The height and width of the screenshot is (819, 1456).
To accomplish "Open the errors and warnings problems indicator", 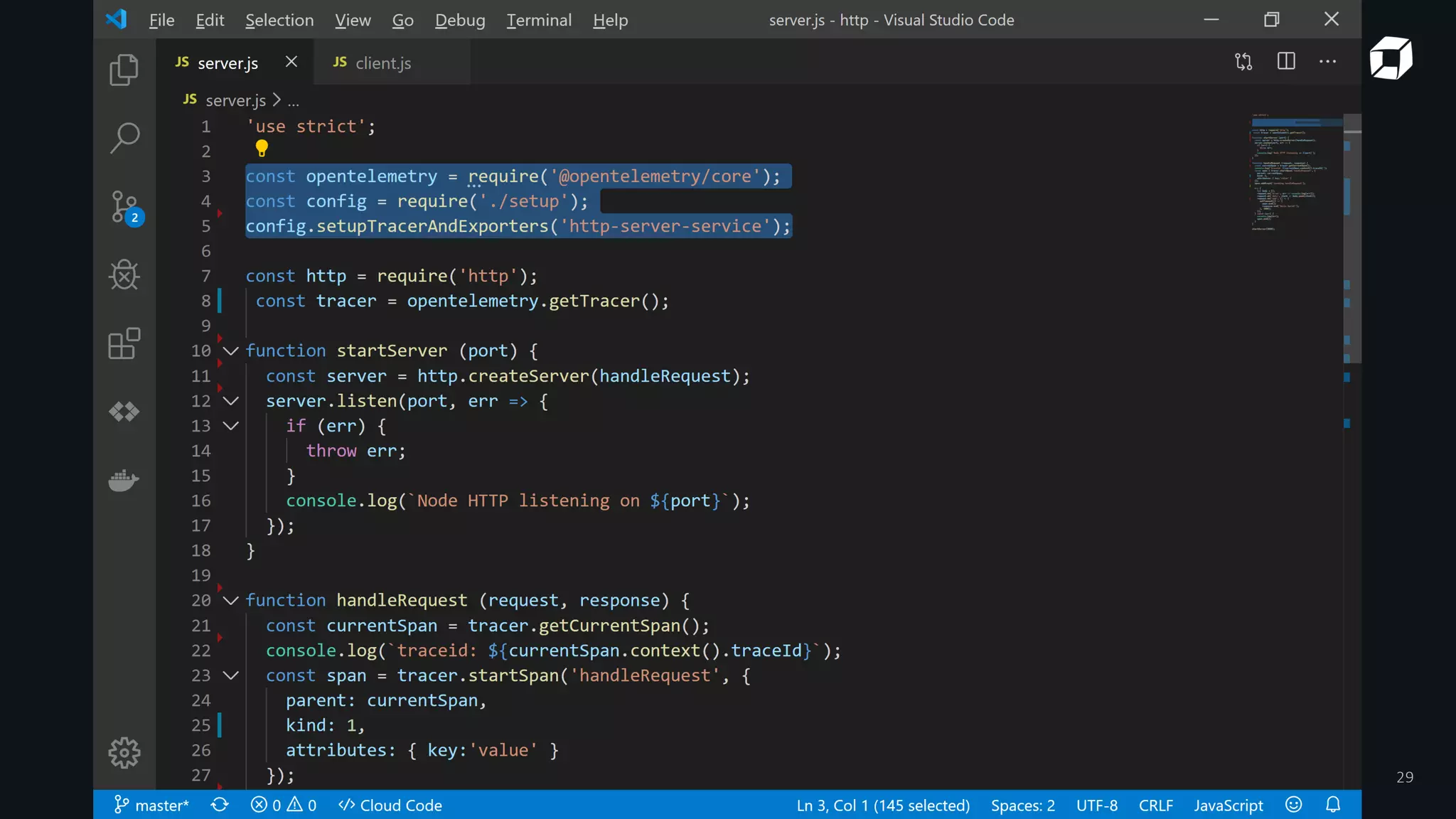I will [x=284, y=805].
